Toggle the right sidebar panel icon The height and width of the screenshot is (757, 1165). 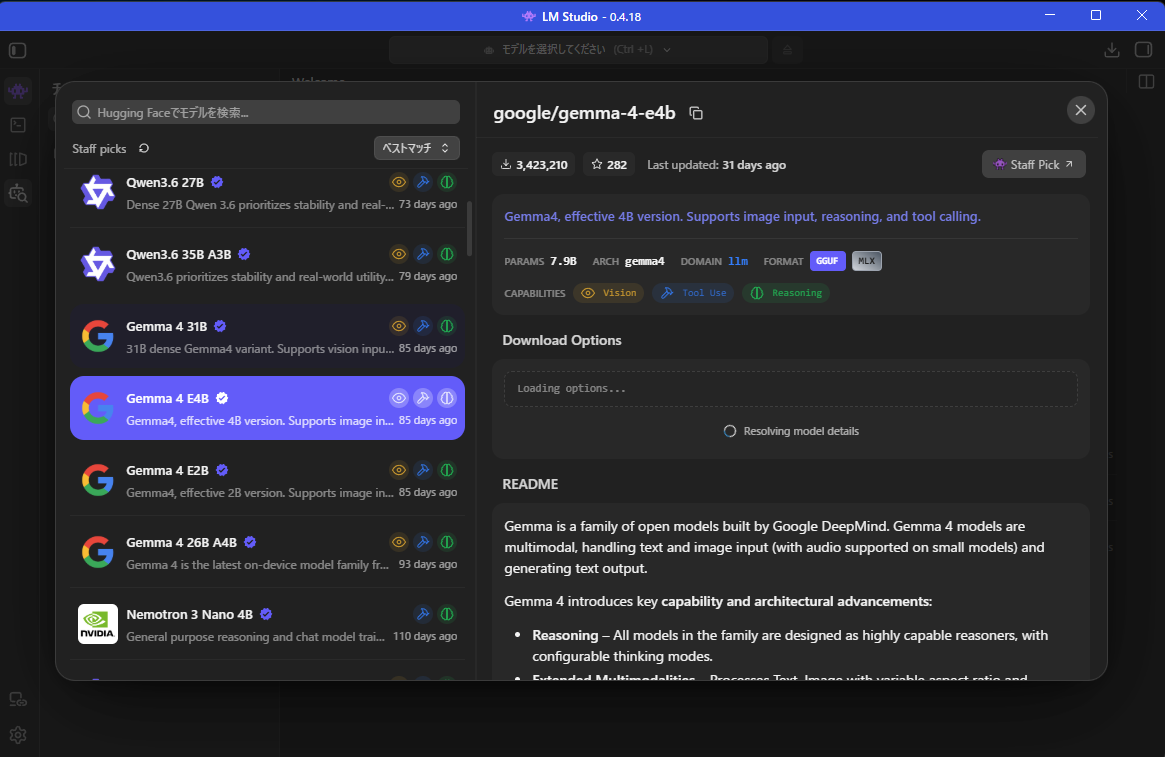pyautogui.click(x=1143, y=50)
